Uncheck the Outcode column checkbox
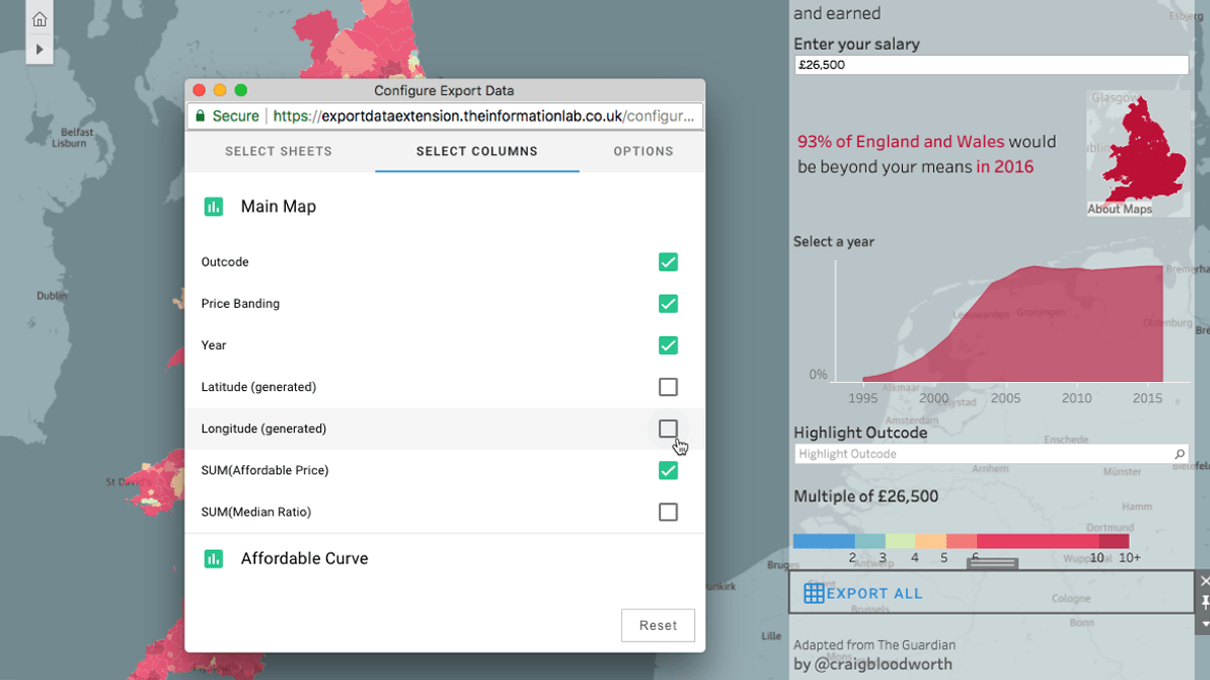This screenshot has height=680, width=1210. 668,262
